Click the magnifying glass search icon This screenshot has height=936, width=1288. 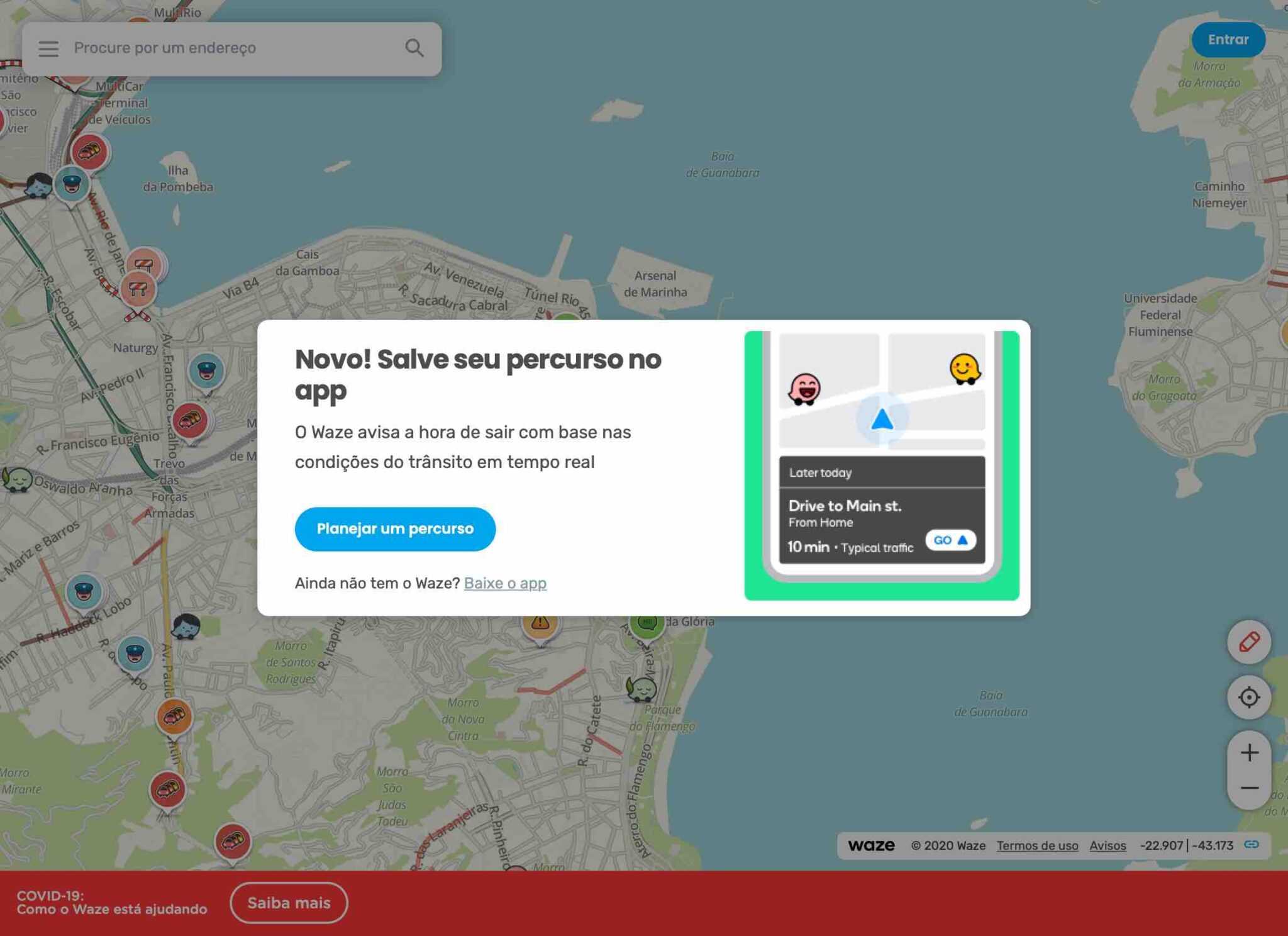click(414, 48)
